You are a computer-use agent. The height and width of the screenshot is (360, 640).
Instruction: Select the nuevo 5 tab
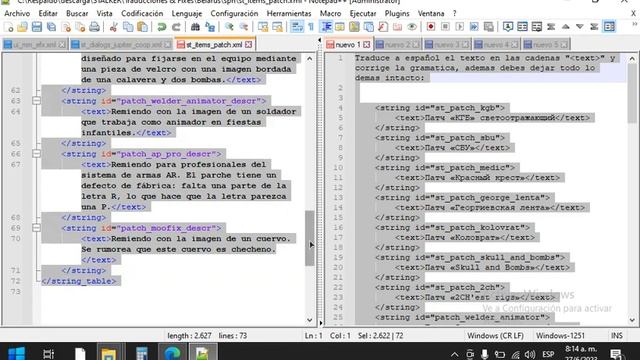point(546,44)
